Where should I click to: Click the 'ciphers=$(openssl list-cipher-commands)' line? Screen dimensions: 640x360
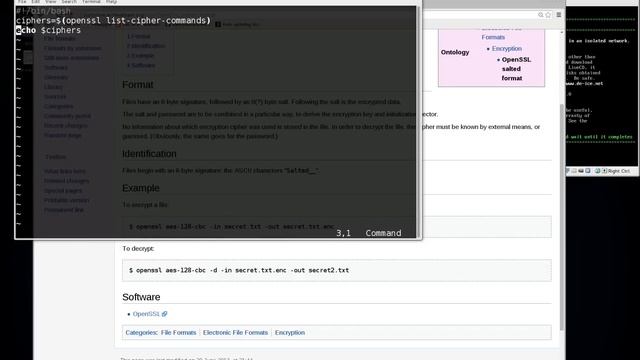[113, 20]
